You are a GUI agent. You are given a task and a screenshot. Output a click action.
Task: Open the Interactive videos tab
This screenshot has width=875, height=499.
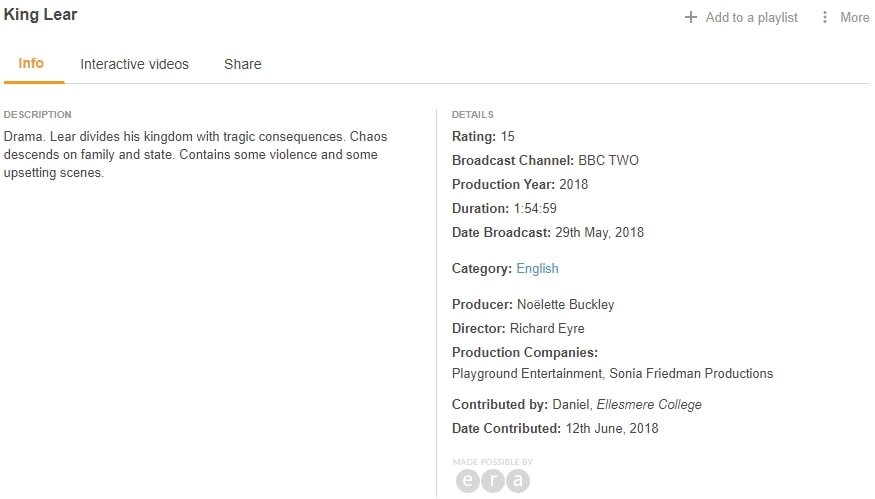(x=134, y=64)
